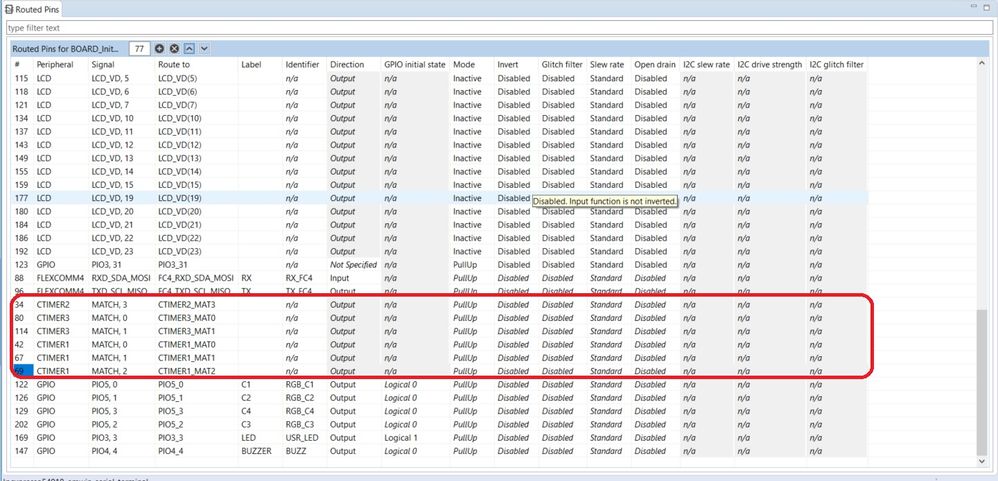Click the Slew rate column header
Viewport: 998px width, 481px height.
(607, 65)
